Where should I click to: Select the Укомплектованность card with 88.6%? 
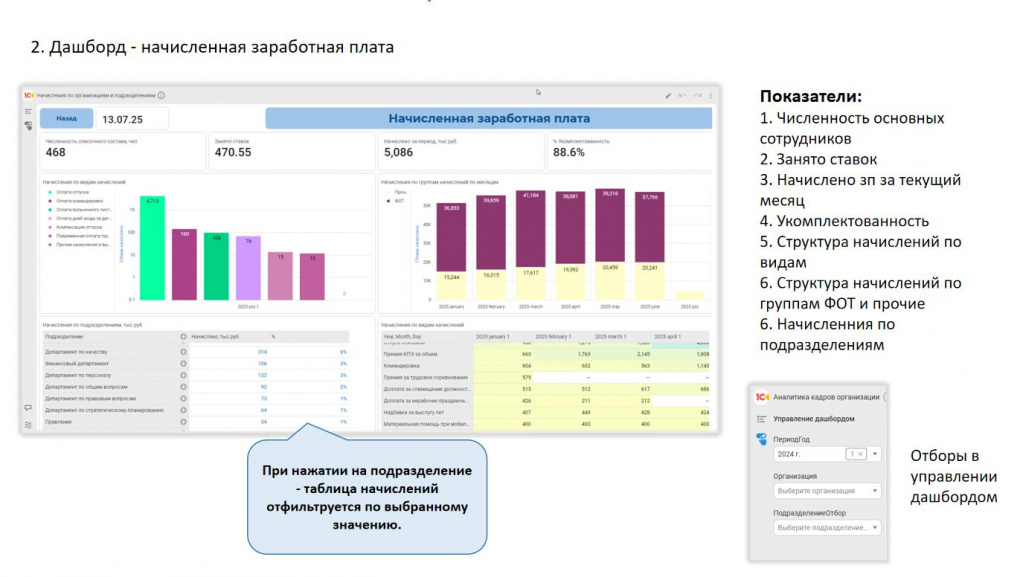[x=630, y=151]
